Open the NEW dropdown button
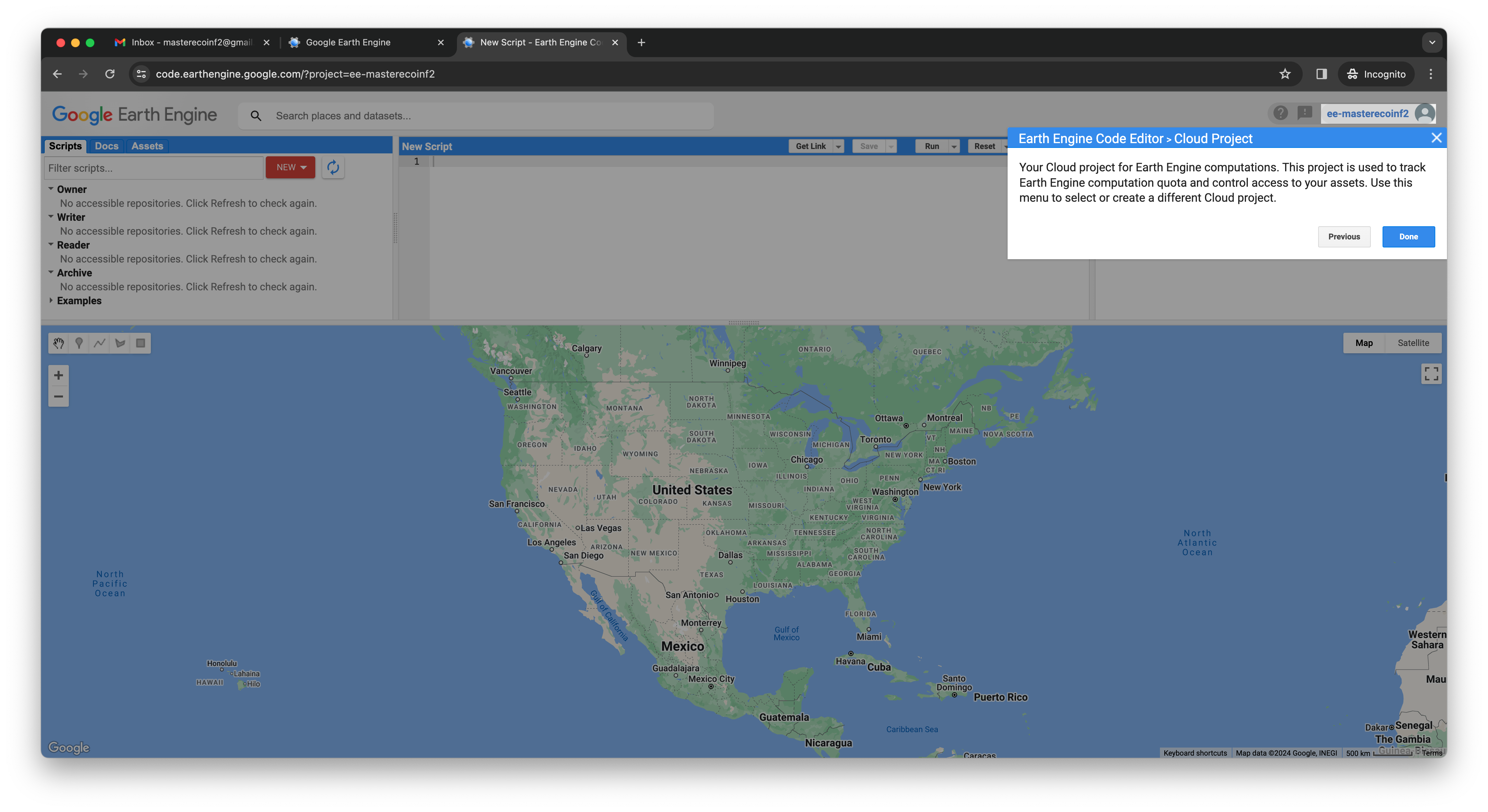This screenshot has height=812, width=1488. (x=291, y=167)
